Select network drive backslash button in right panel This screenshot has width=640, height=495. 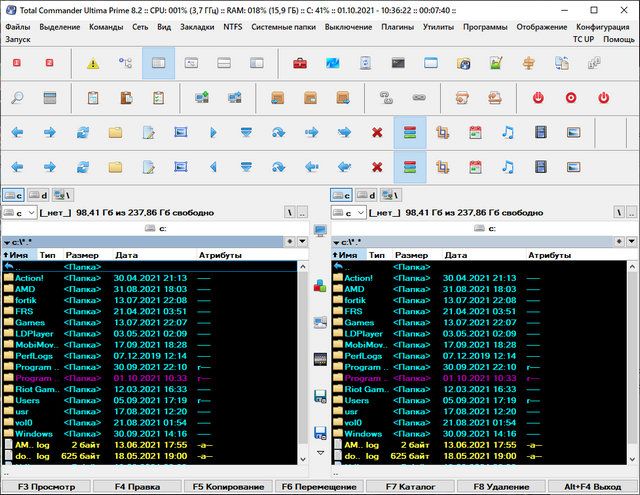pyautogui.click(x=391, y=195)
